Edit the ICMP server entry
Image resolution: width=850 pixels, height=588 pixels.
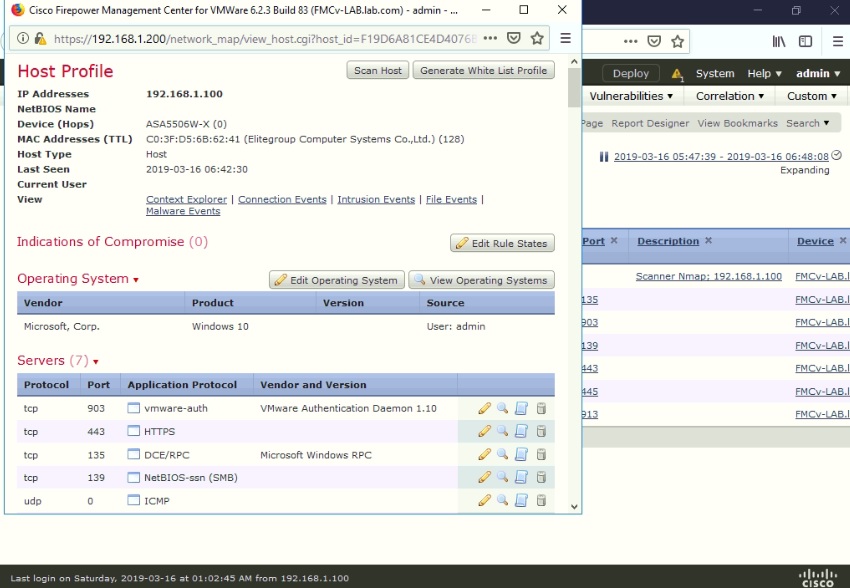484,501
